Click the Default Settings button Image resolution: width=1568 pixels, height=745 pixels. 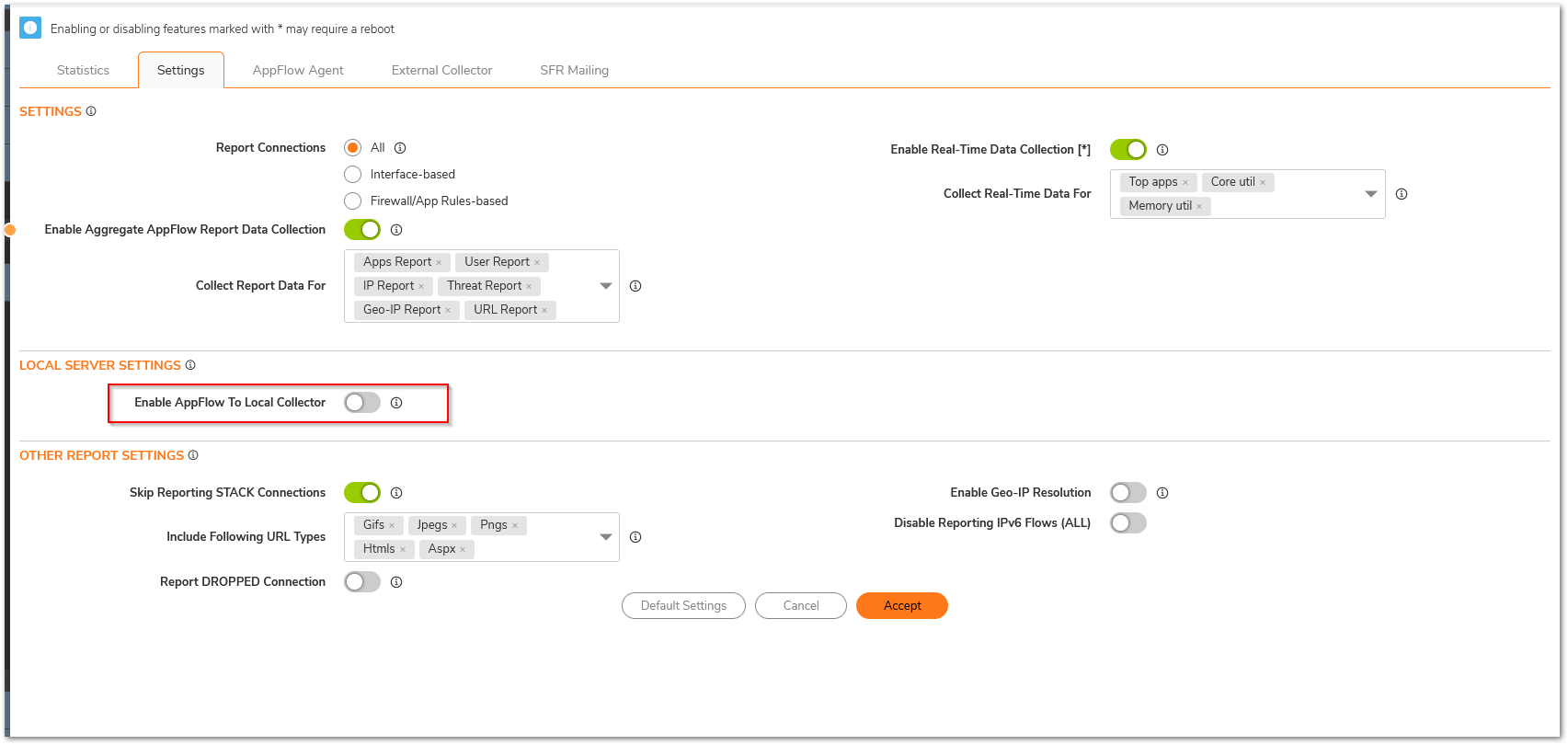coord(683,606)
